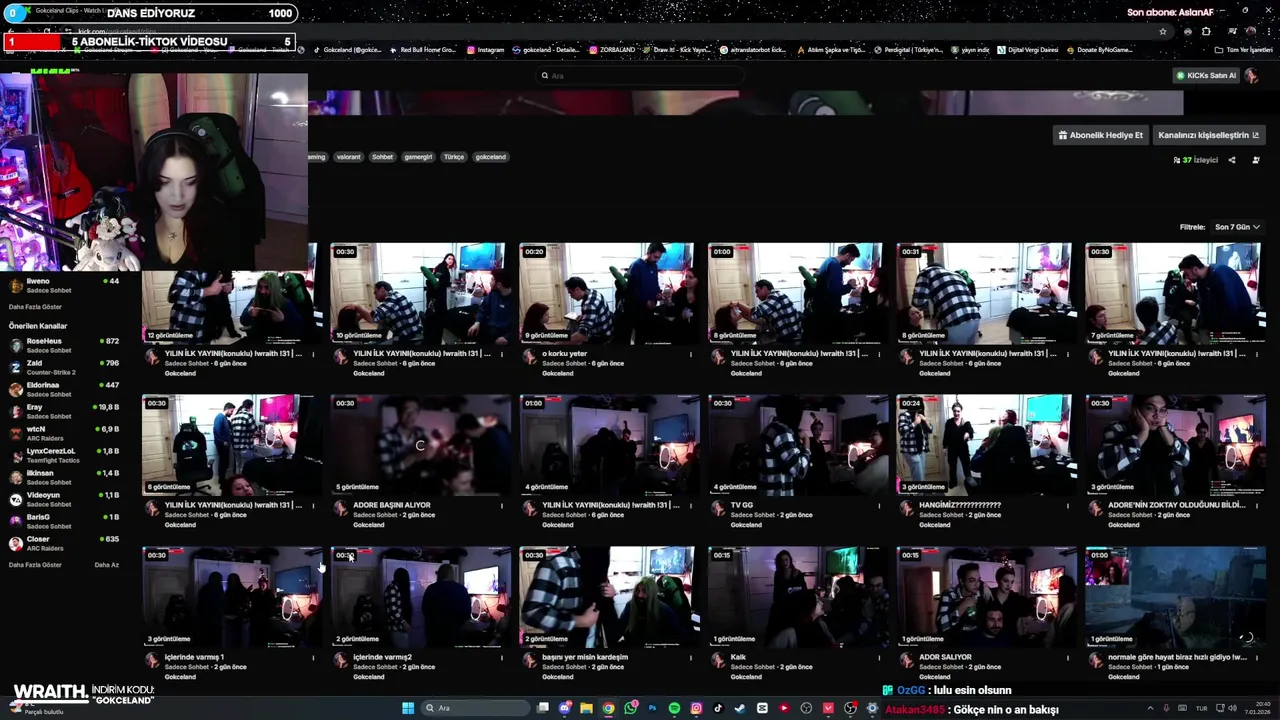
Task: Open the 'BarisG' channel row
Action: click(64, 521)
